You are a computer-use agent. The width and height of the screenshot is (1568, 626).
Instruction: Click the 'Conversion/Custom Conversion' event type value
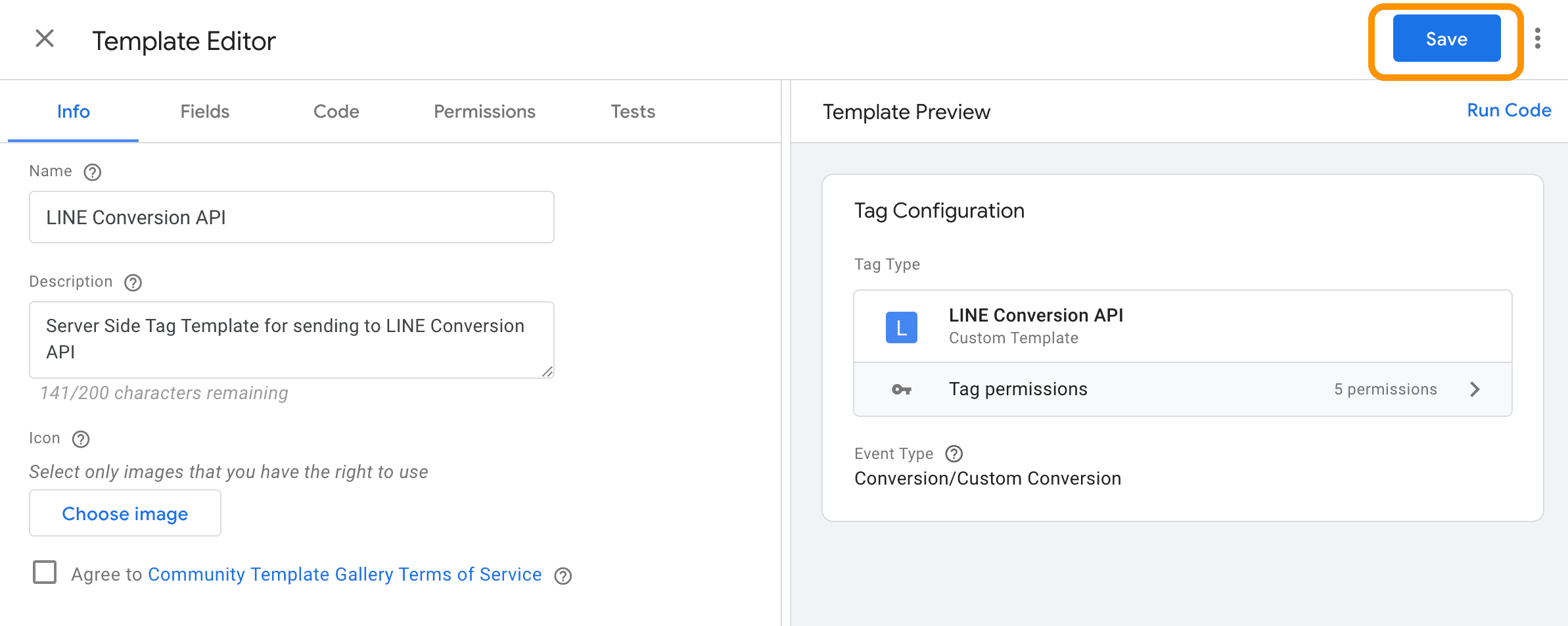coord(988,479)
